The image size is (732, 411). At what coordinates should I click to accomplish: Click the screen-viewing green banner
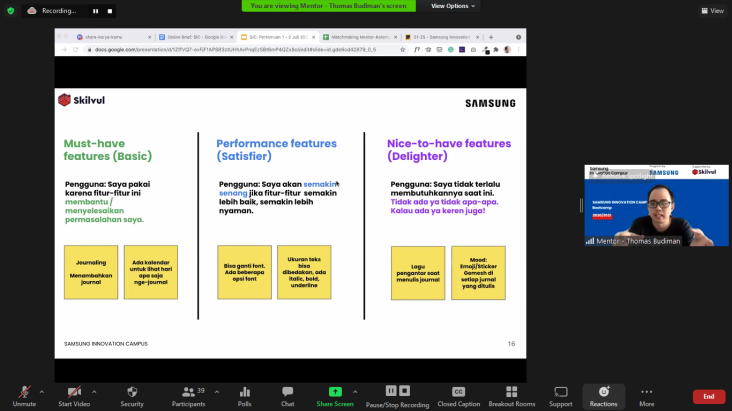coord(329,6)
